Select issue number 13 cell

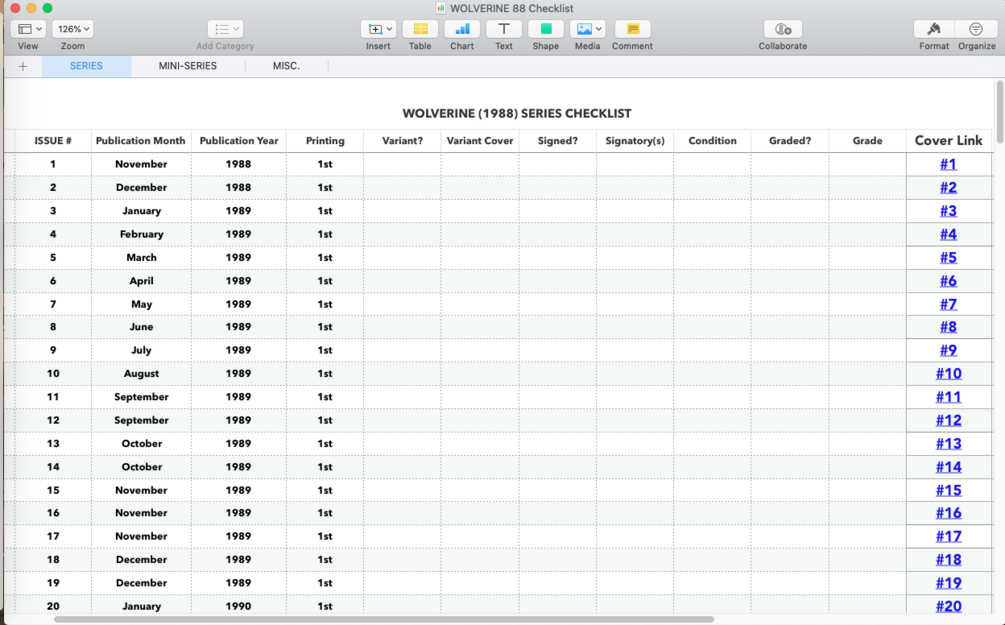click(x=53, y=444)
